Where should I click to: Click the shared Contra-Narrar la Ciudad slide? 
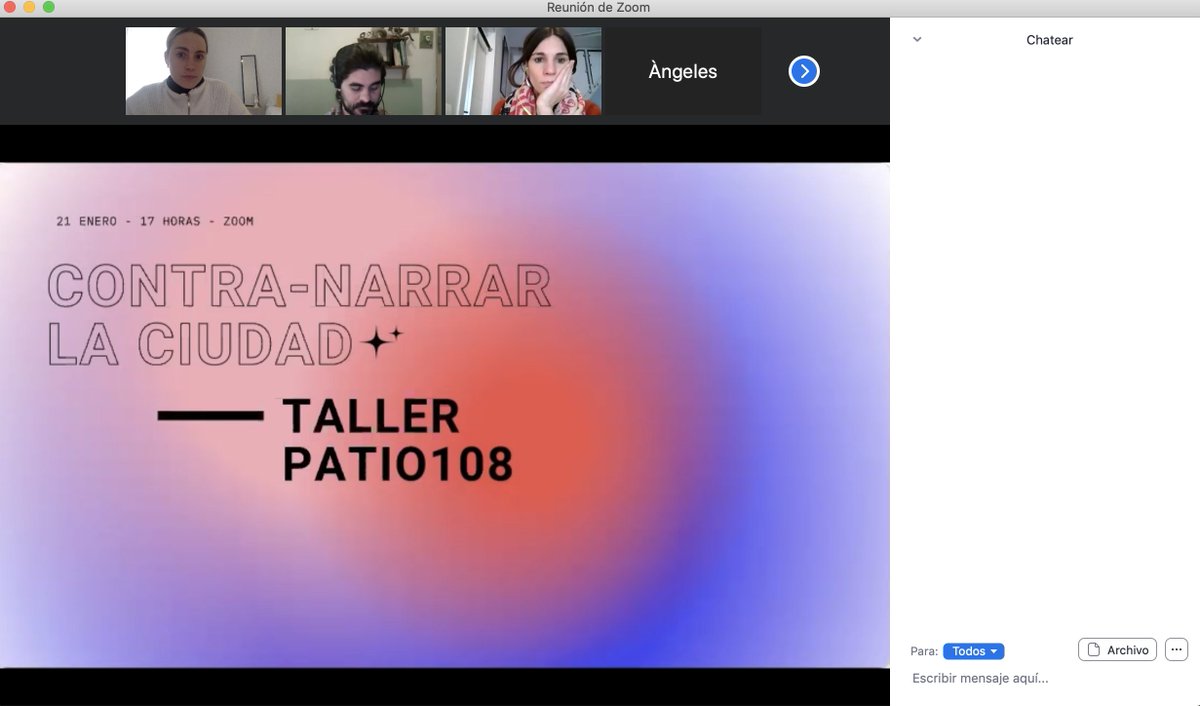(444, 415)
